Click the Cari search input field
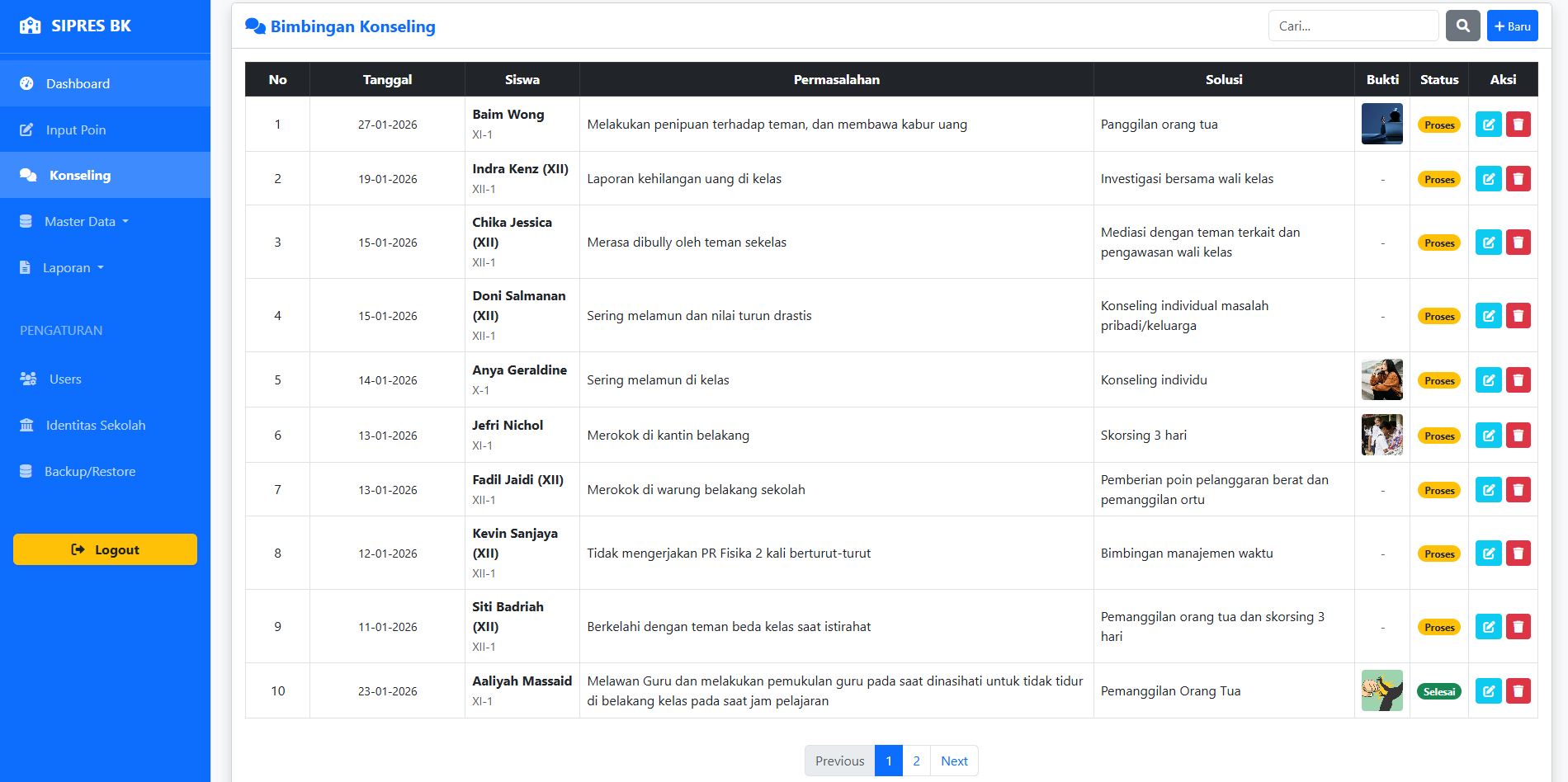1568x782 pixels. [1353, 26]
